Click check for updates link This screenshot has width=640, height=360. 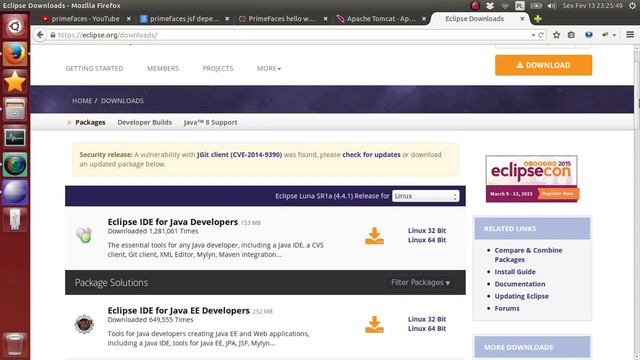click(x=371, y=155)
